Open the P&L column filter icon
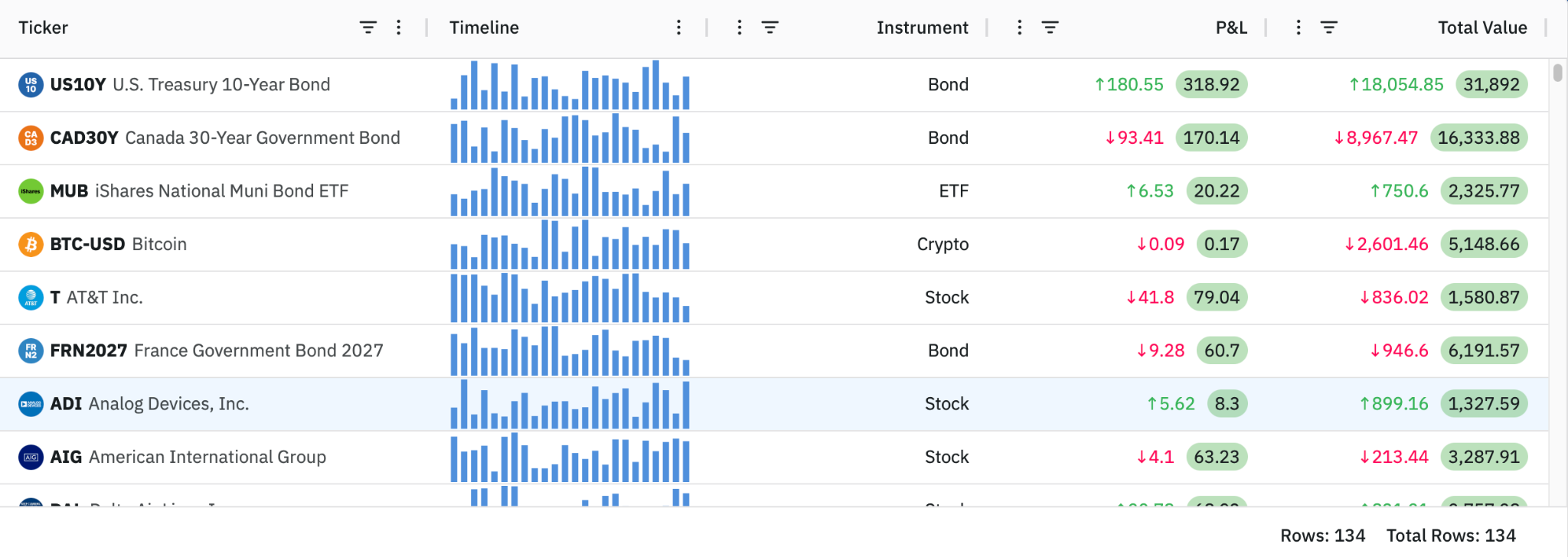 (1050, 28)
